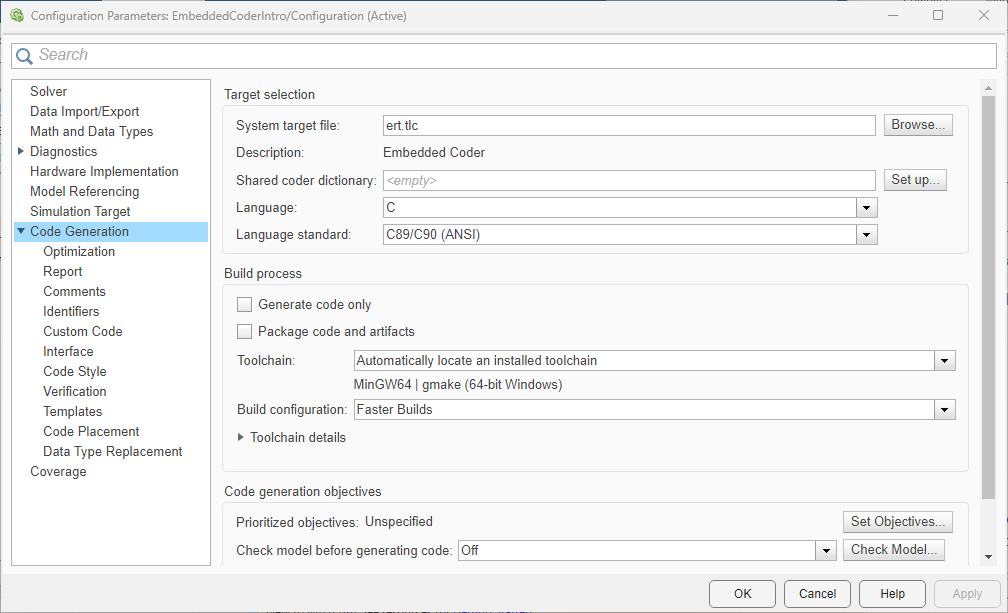Open the Language standard dropdown
This screenshot has height=613, width=1008.
click(866, 235)
